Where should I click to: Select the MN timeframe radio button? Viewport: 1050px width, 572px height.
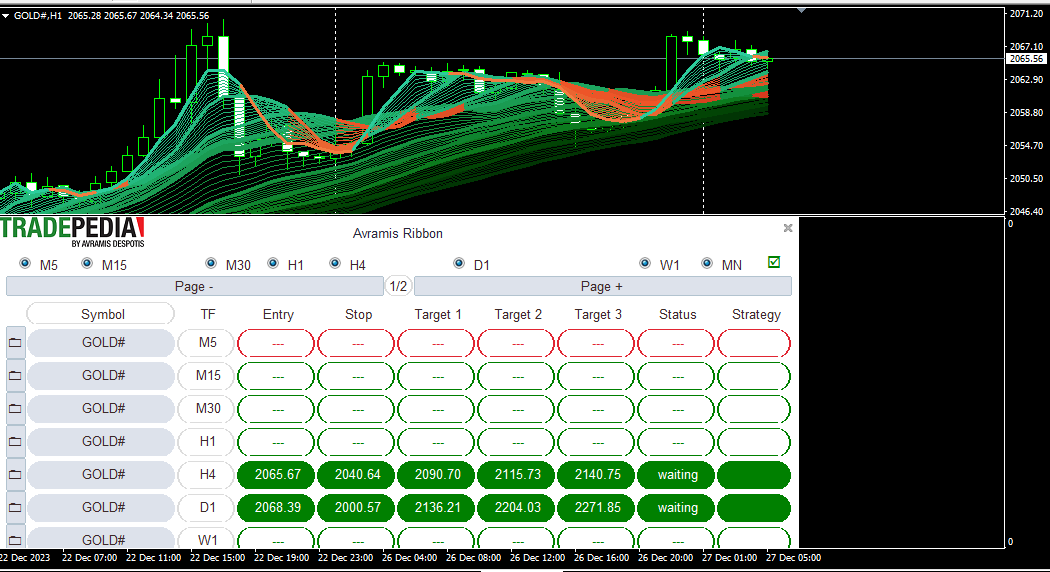pyautogui.click(x=707, y=263)
